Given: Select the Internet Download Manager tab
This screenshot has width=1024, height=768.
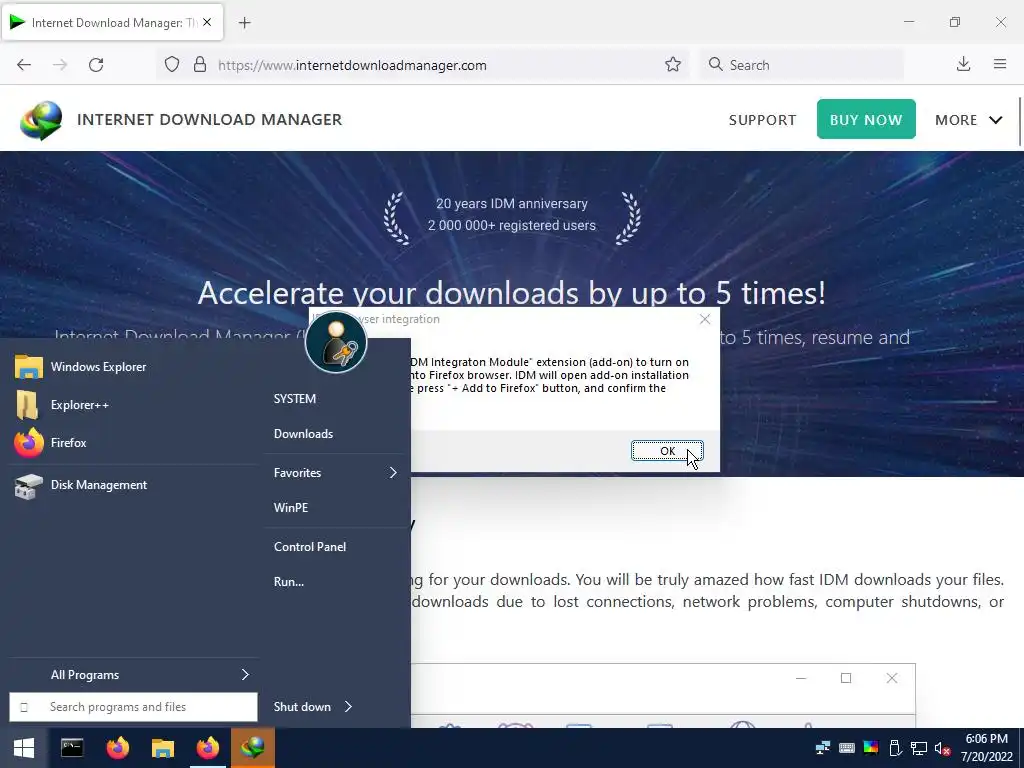Looking at the screenshot, I should 113,22.
